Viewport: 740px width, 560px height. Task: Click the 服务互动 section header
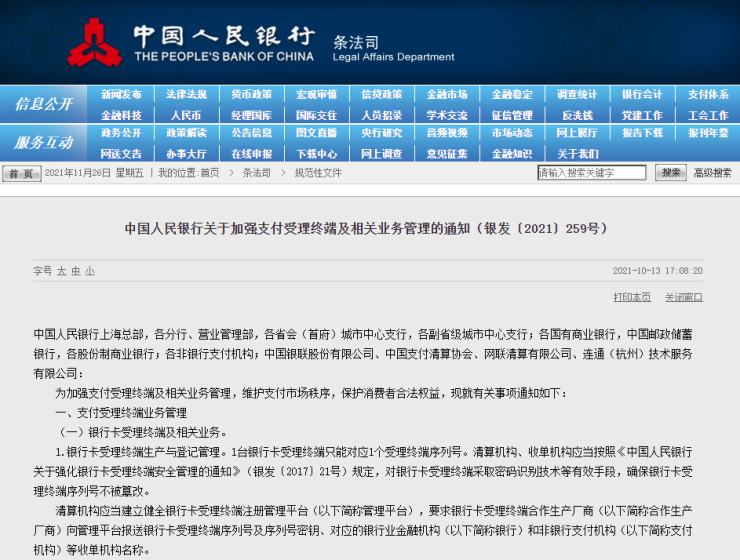pos(43,142)
